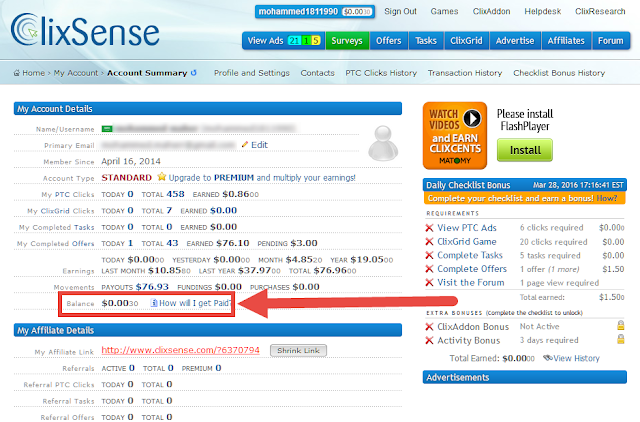The image size is (640, 422).
Task: Click red X next to View PTC Ads
Action: point(429,228)
